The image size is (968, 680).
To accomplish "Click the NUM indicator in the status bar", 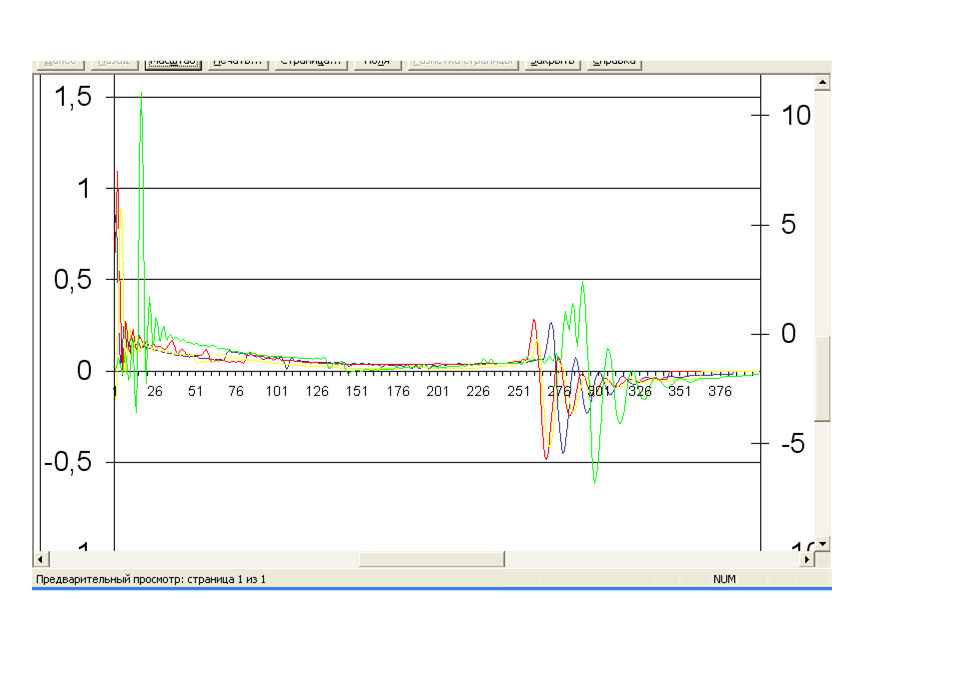I will pyautogui.click(x=724, y=579).
